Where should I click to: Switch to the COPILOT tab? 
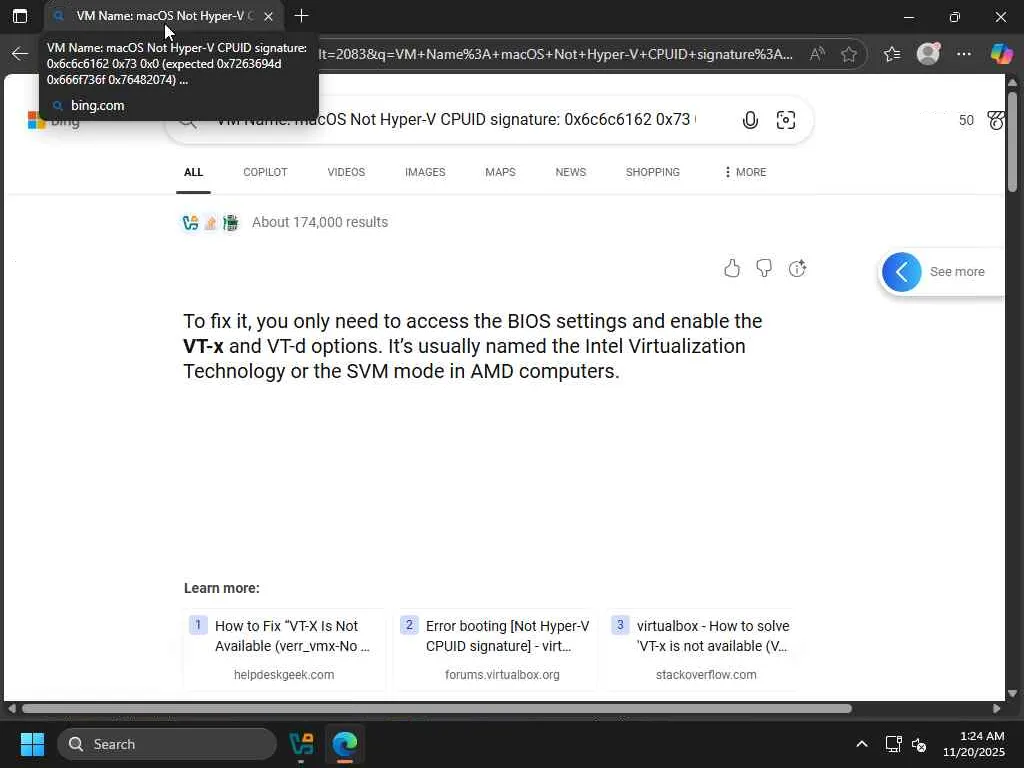(x=265, y=172)
